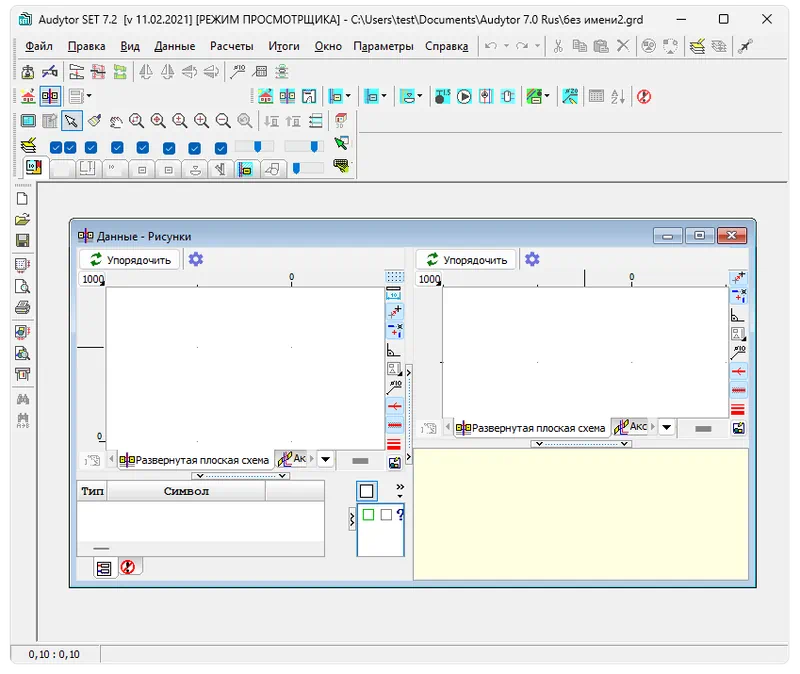800x674 pixels.
Task: Select the arrow pointer tool
Action: (71, 121)
